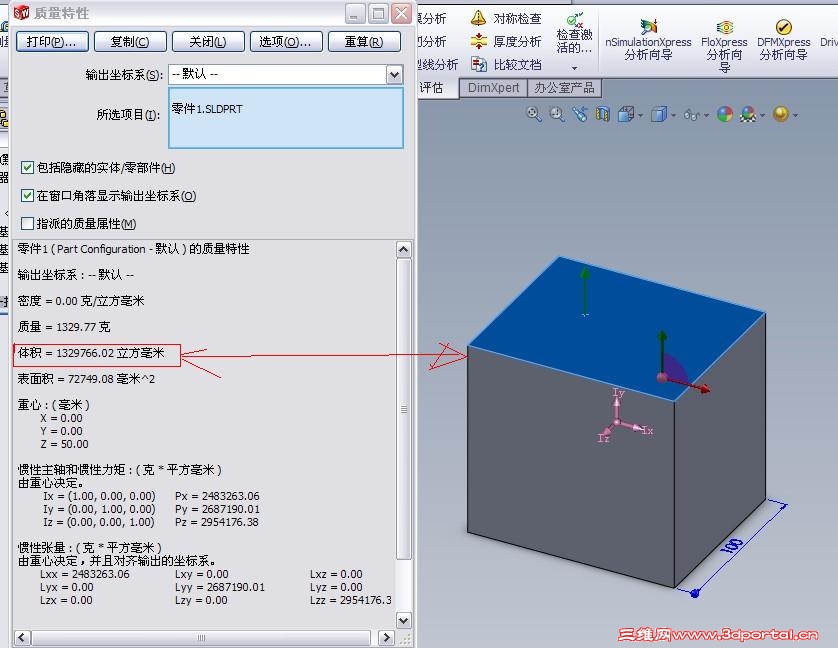The height and width of the screenshot is (648, 838).
Task: Click the 比较文档 compare documents icon
Action: (478, 64)
